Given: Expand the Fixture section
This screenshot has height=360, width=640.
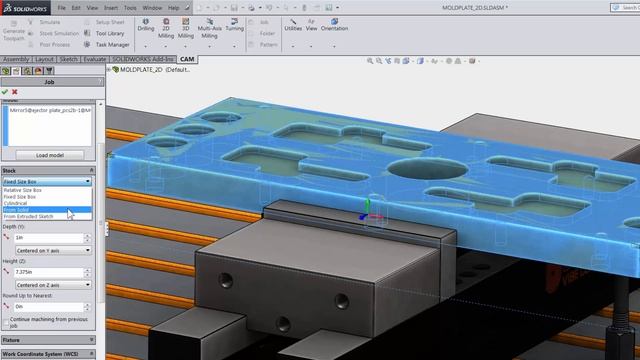Looking at the screenshot, I should (x=91, y=340).
